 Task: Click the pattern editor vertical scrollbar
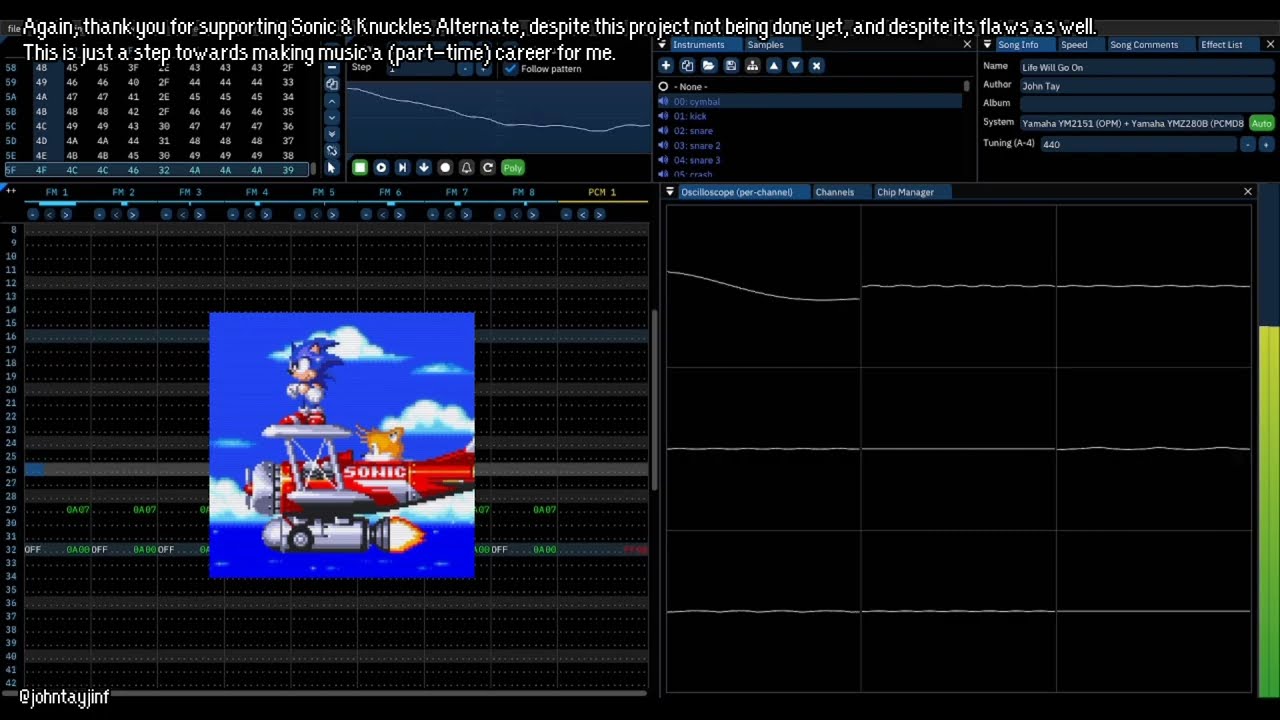[x=655, y=400]
